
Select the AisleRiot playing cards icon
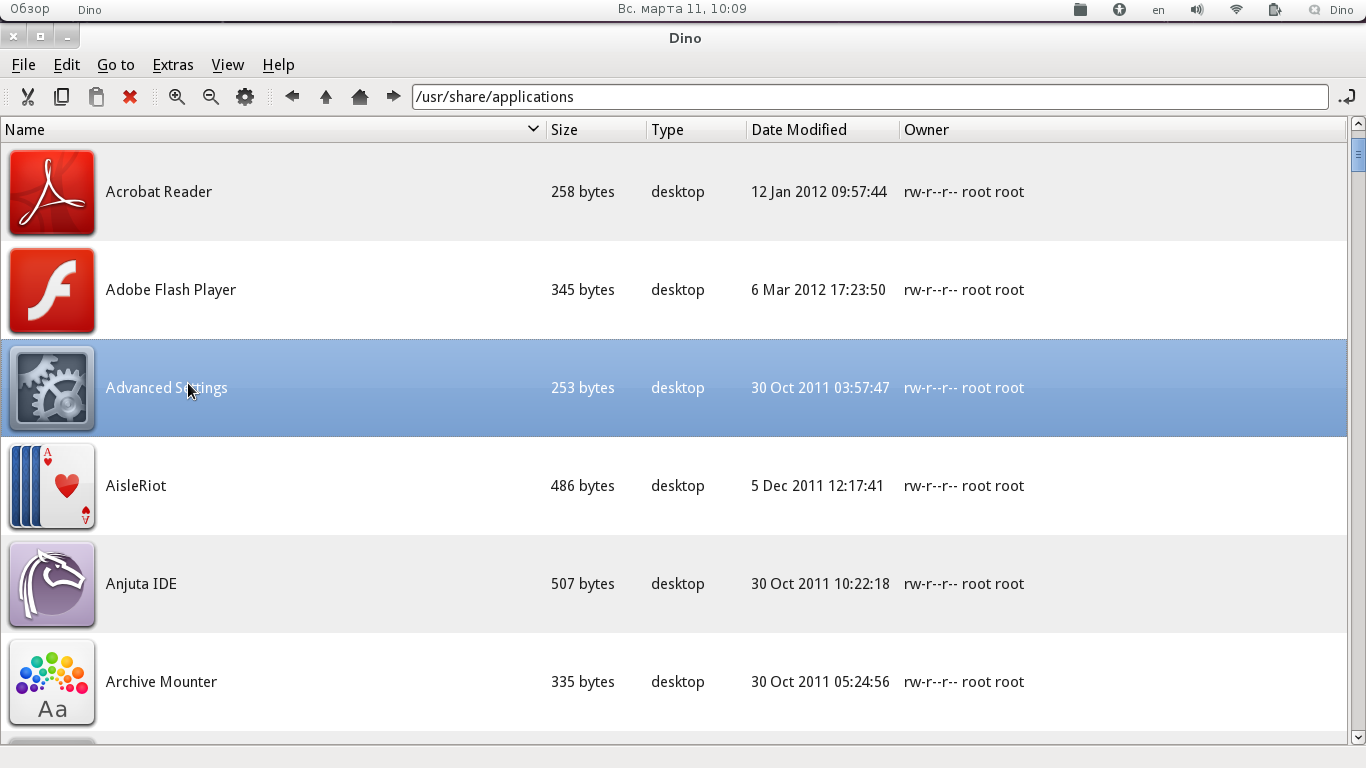(52, 486)
